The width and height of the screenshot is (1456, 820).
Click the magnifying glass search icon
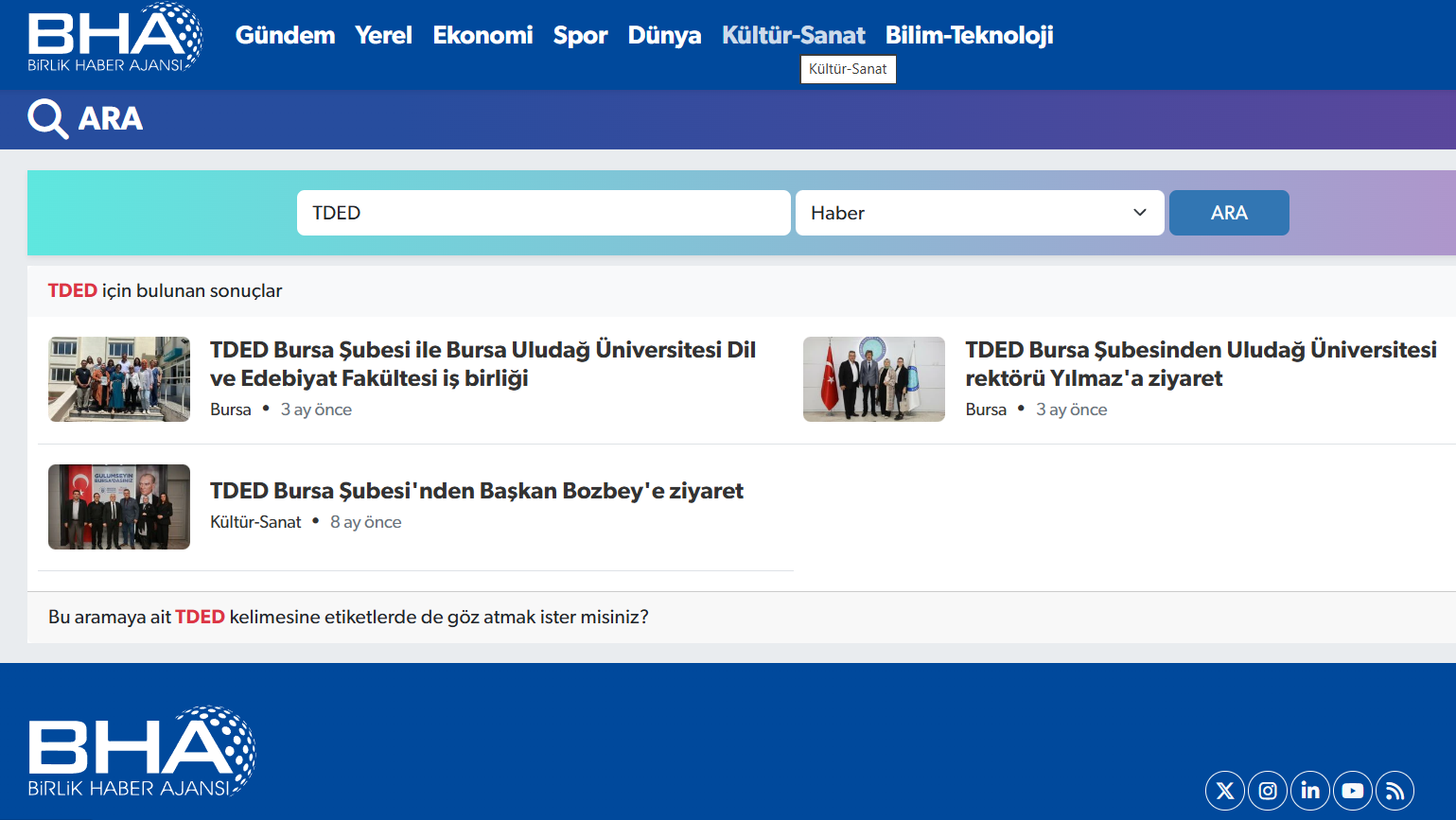pyautogui.click(x=47, y=119)
